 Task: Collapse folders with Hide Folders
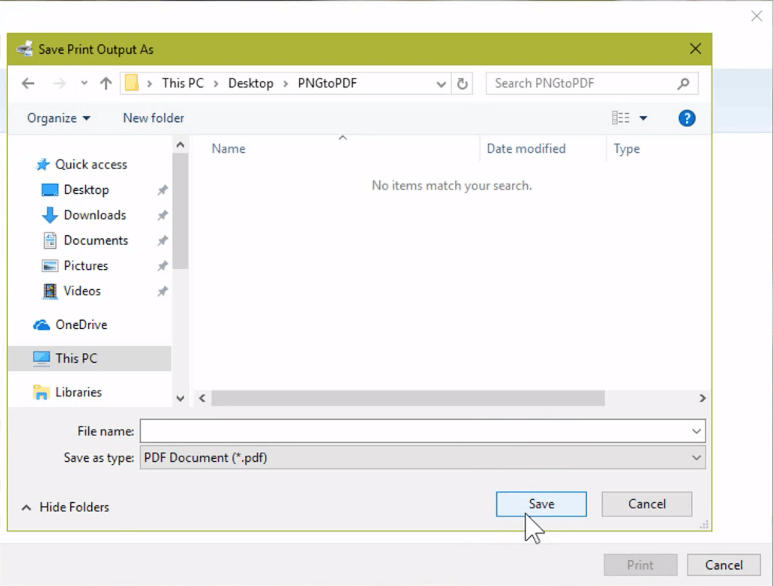(65, 507)
